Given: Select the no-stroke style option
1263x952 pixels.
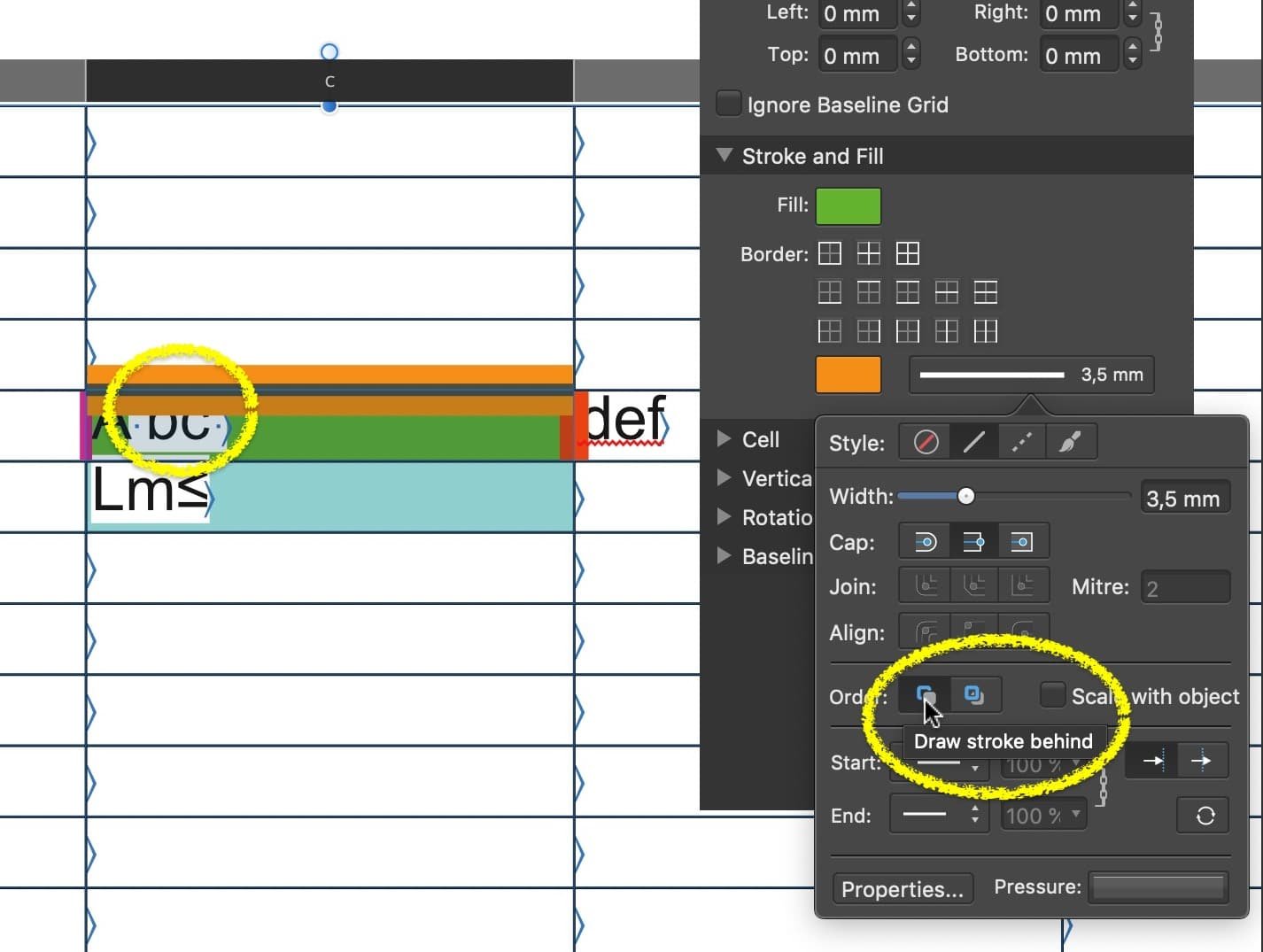Looking at the screenshot, I should tap(924, 442).
